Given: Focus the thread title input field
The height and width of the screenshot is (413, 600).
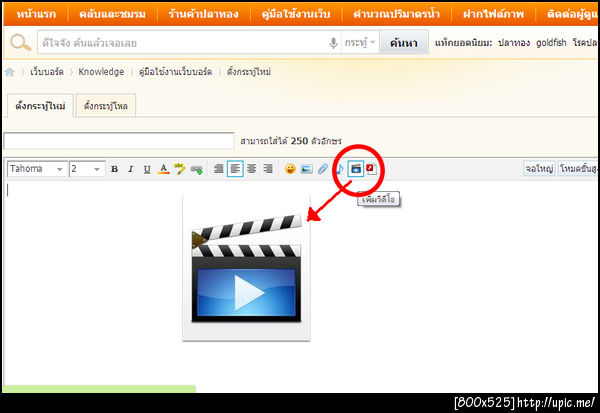Looking at the screenshot, I should [x=119, y=141].
